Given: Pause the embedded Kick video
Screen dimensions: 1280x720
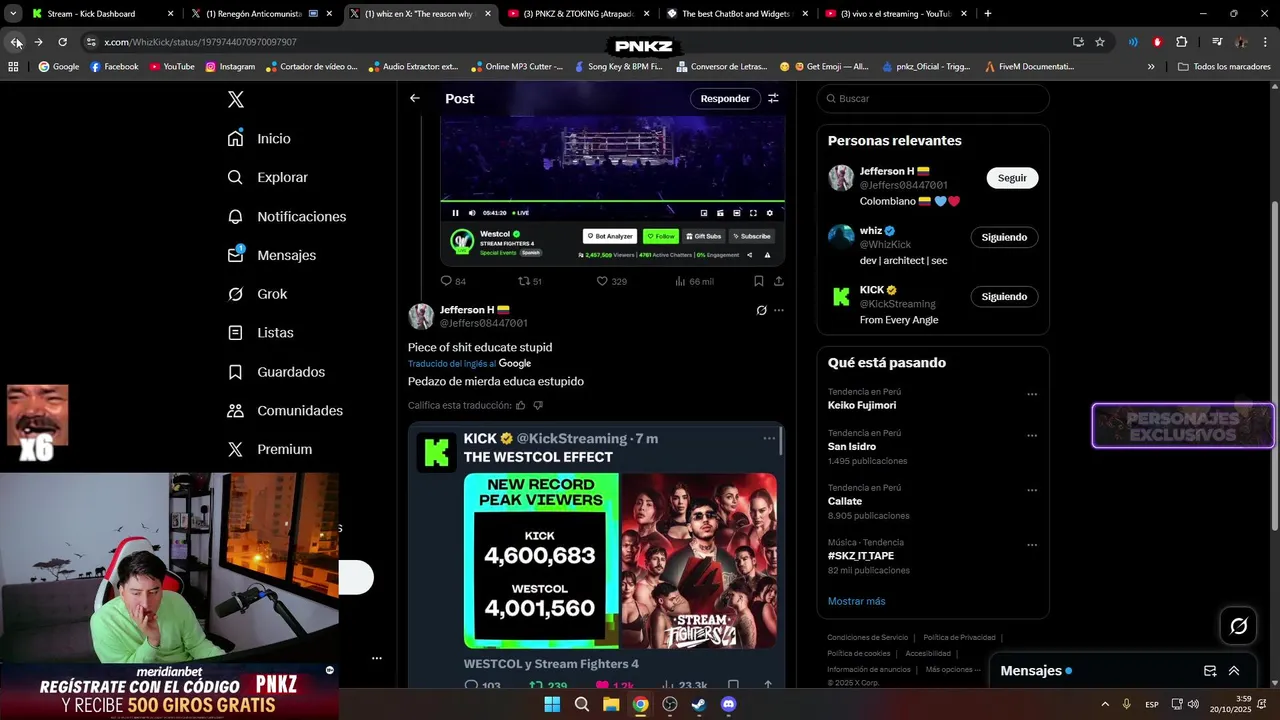Looking at the screenshot, I should 455,213.
